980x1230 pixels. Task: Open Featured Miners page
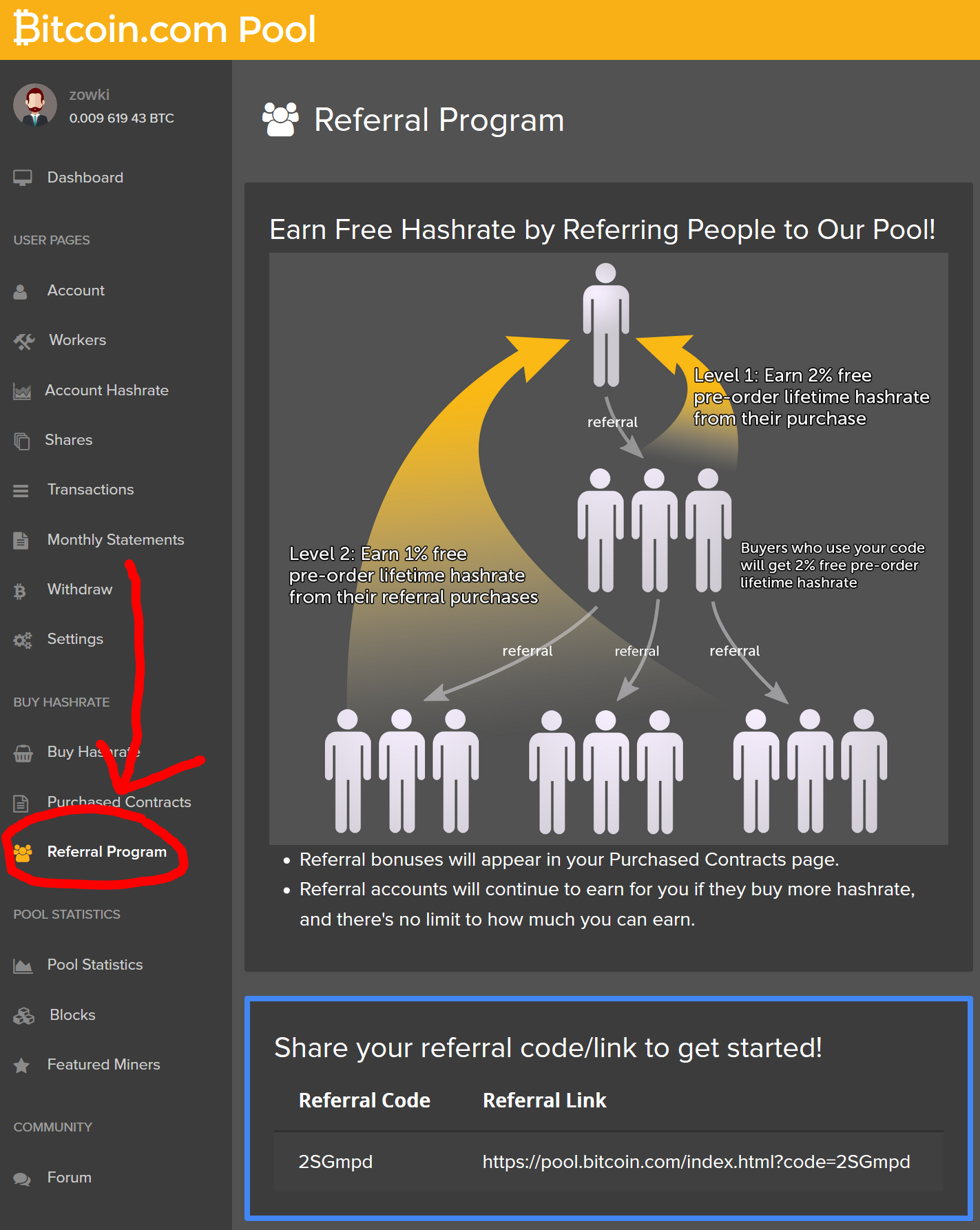click(x=103, y=1065)
